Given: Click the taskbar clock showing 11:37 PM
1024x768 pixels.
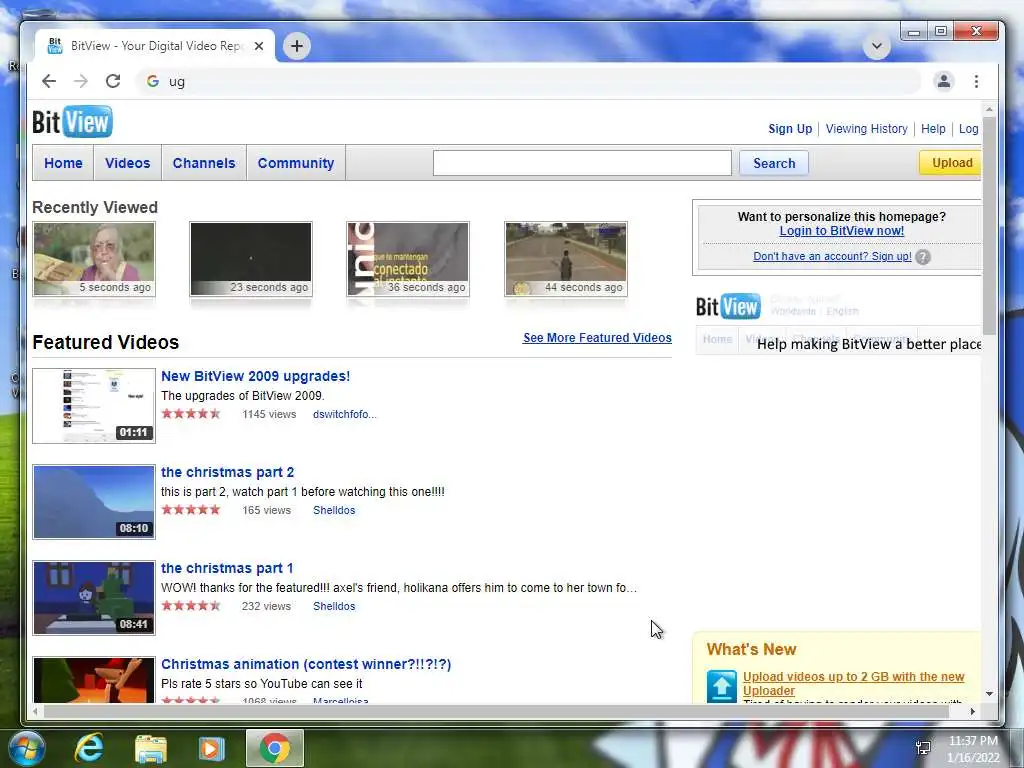Looking at the screenshot, I should (973, 741).
